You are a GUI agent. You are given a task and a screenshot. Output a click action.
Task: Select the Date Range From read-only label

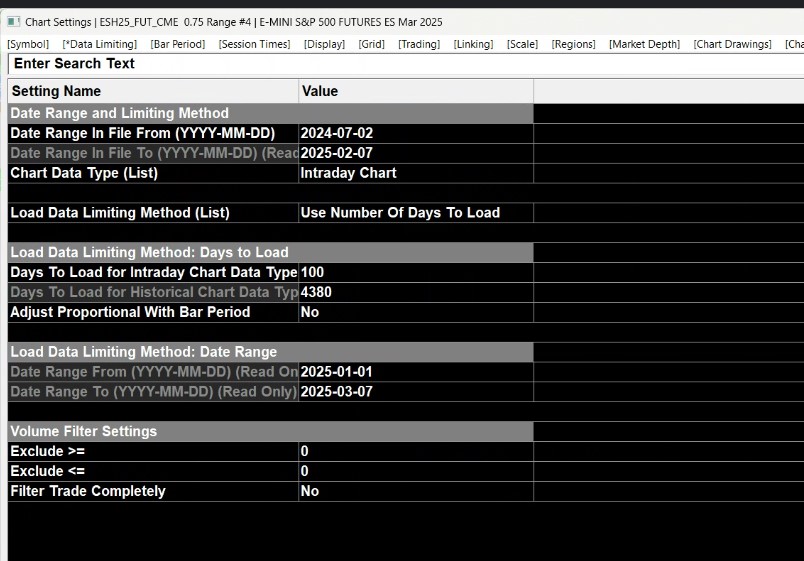tap(153, 372)
